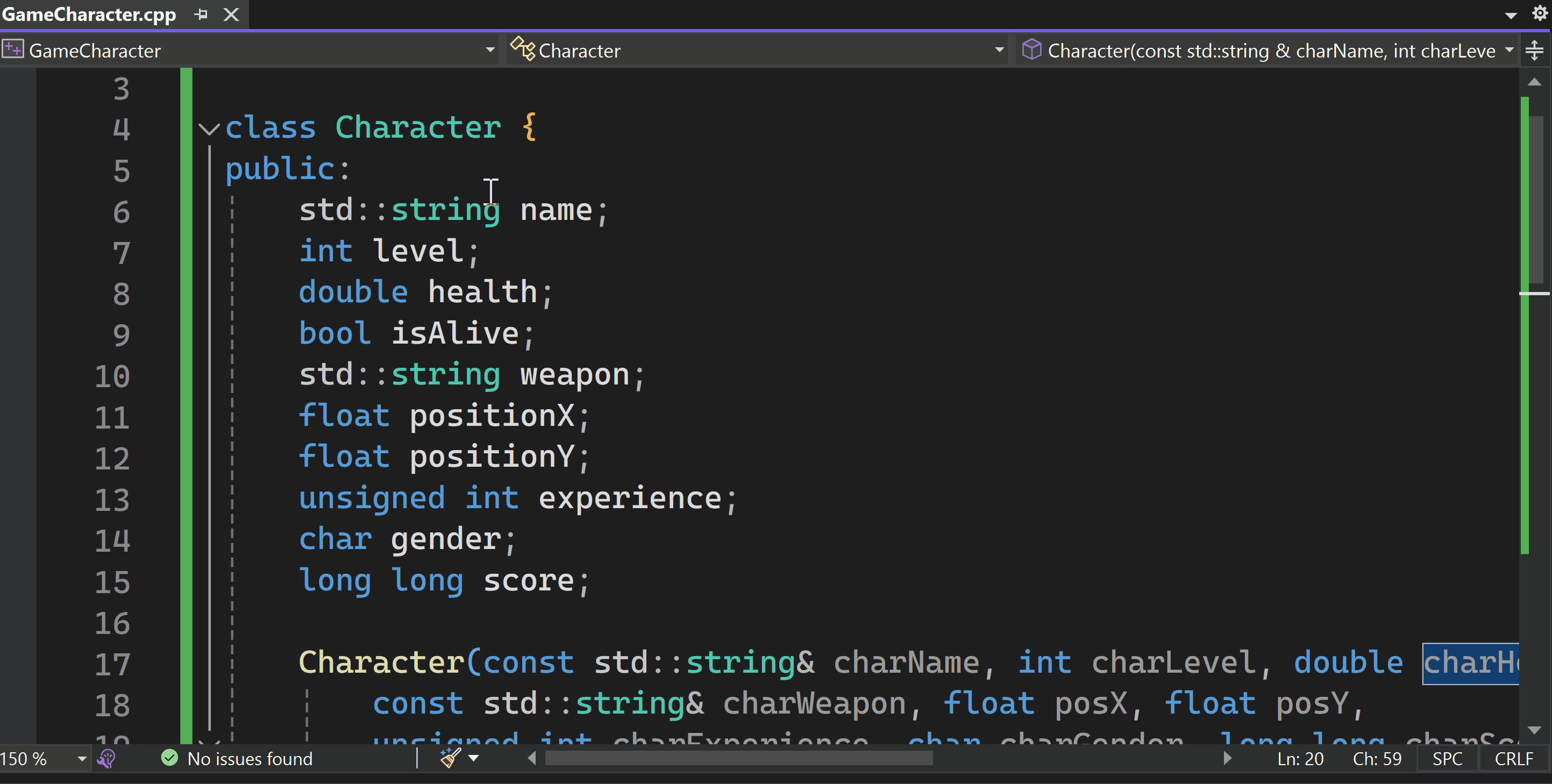Viewport: 1552px width, 784px height.
Task: Close the GameCharacter.cpp tab
Action: pos(231,15)
